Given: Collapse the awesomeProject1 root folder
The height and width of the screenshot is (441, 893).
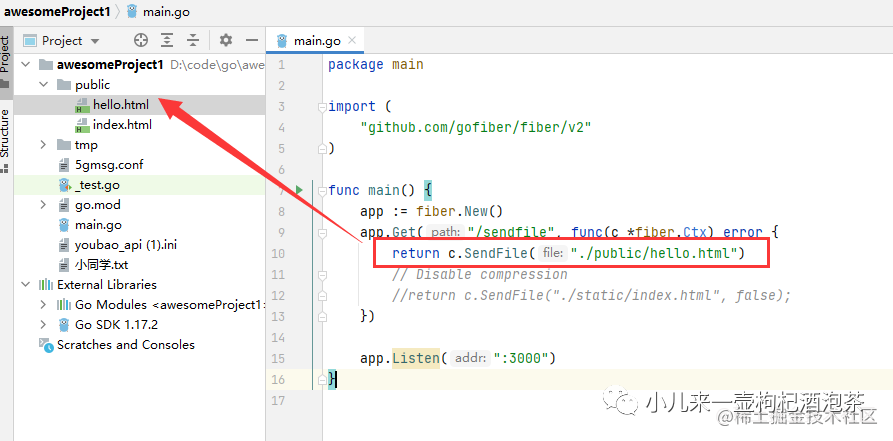Looking at the screenshot, I should [x=26, y=65].
